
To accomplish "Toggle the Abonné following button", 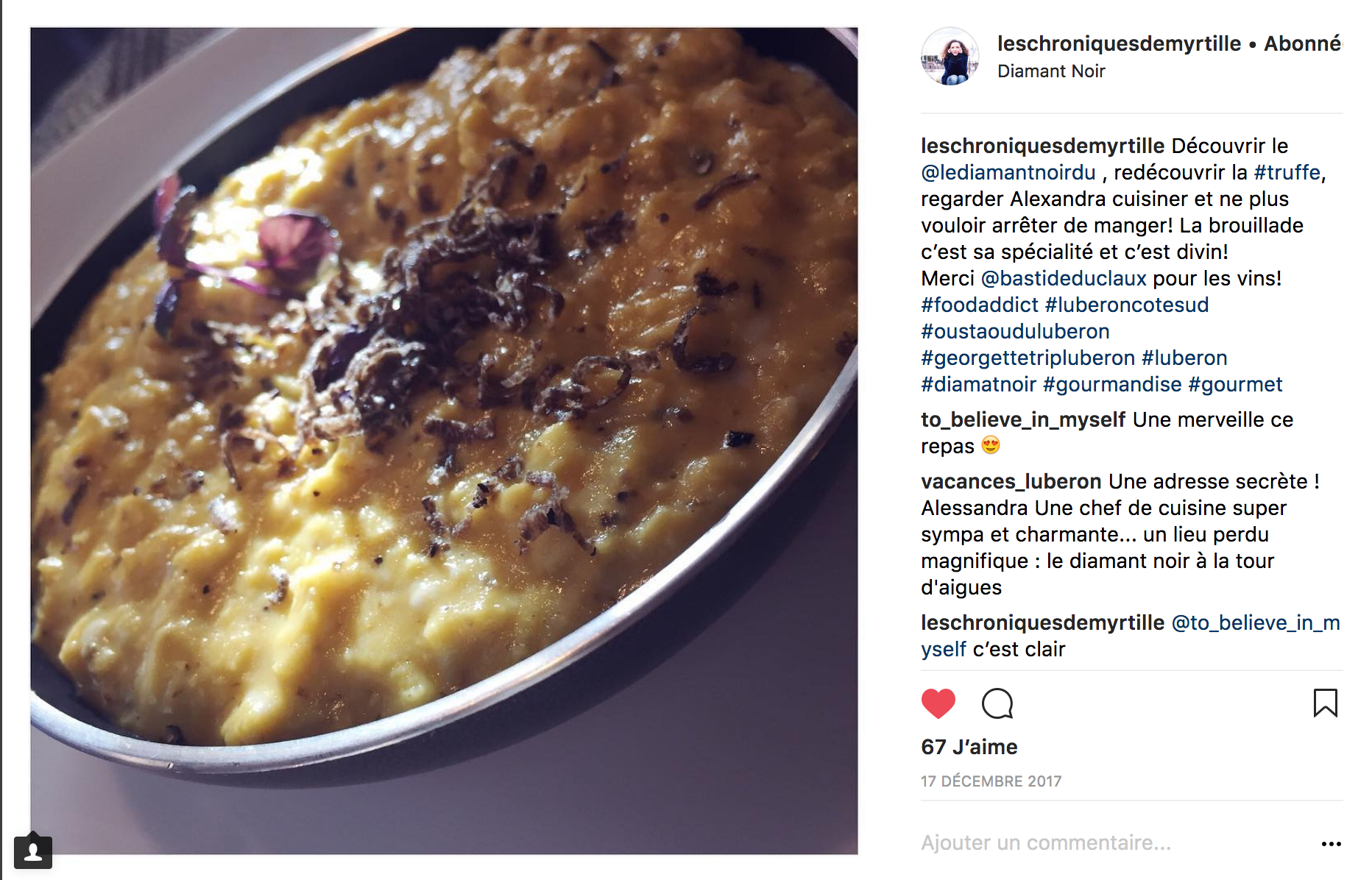I will [x=1303, y=43].
